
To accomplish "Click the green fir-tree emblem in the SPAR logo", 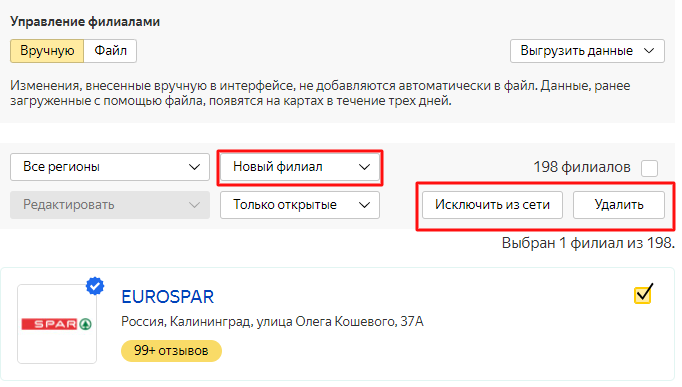I will pos(86,324).
